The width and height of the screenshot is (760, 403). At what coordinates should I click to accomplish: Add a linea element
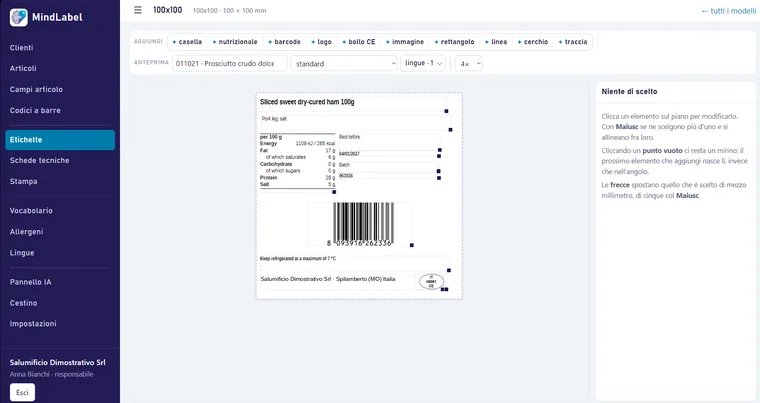496,42
